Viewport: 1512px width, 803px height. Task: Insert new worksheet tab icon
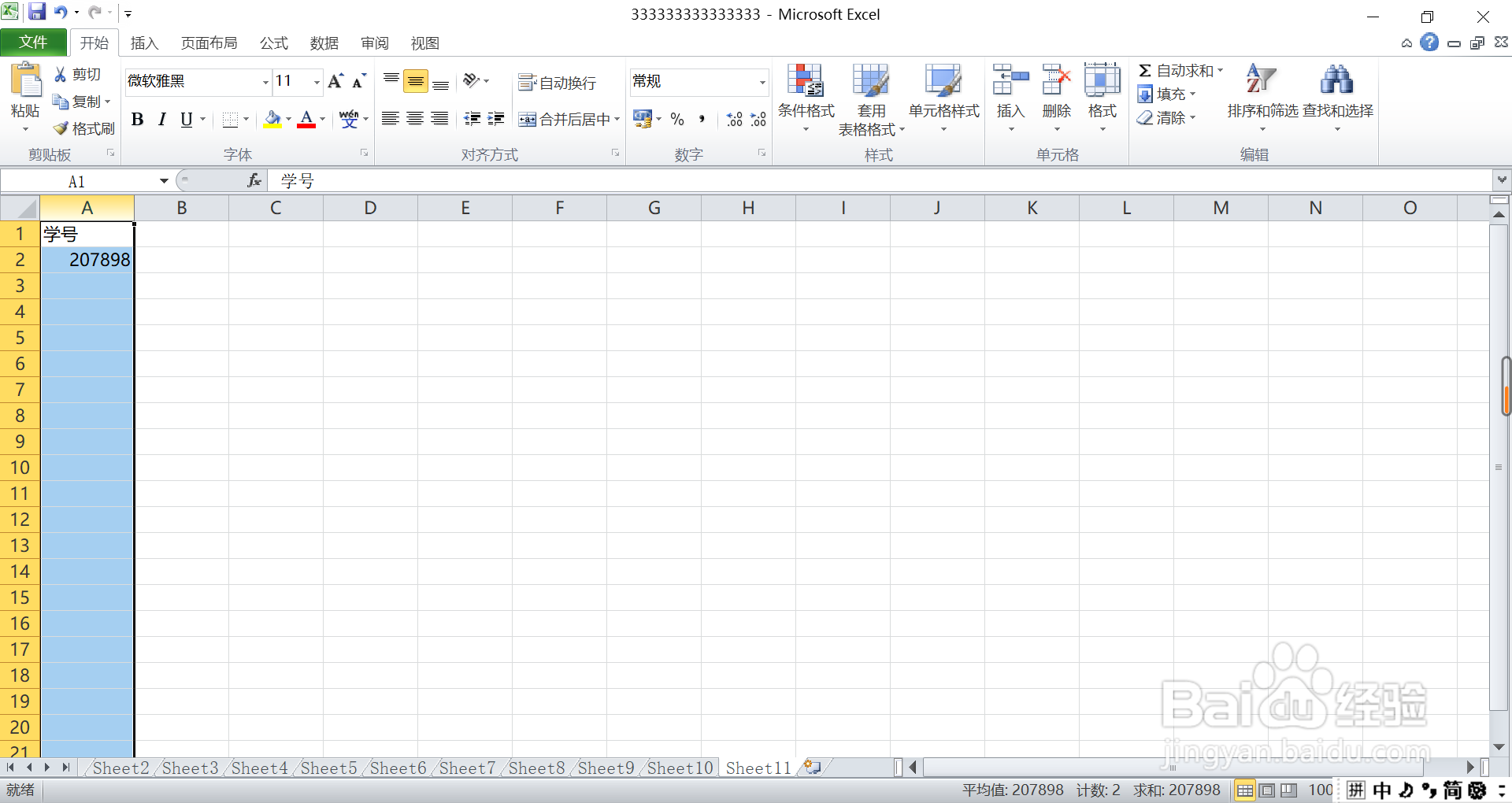(x=812, y=768)
